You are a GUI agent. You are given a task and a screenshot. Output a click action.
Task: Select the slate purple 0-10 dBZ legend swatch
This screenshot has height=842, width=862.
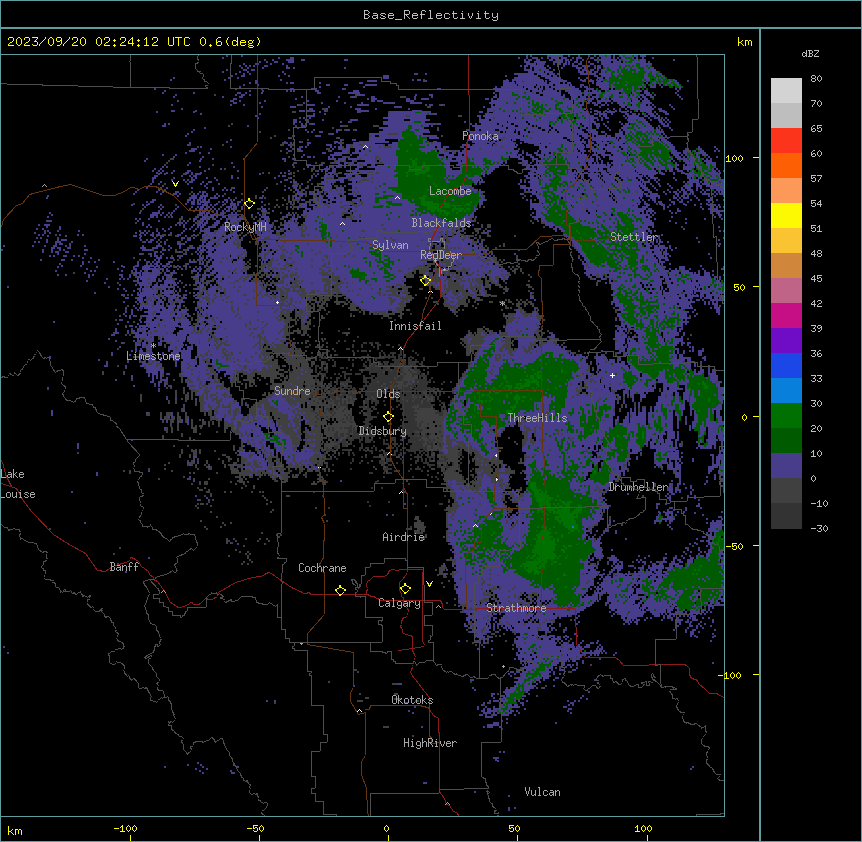pyautogui.click(x=786, y=466)
